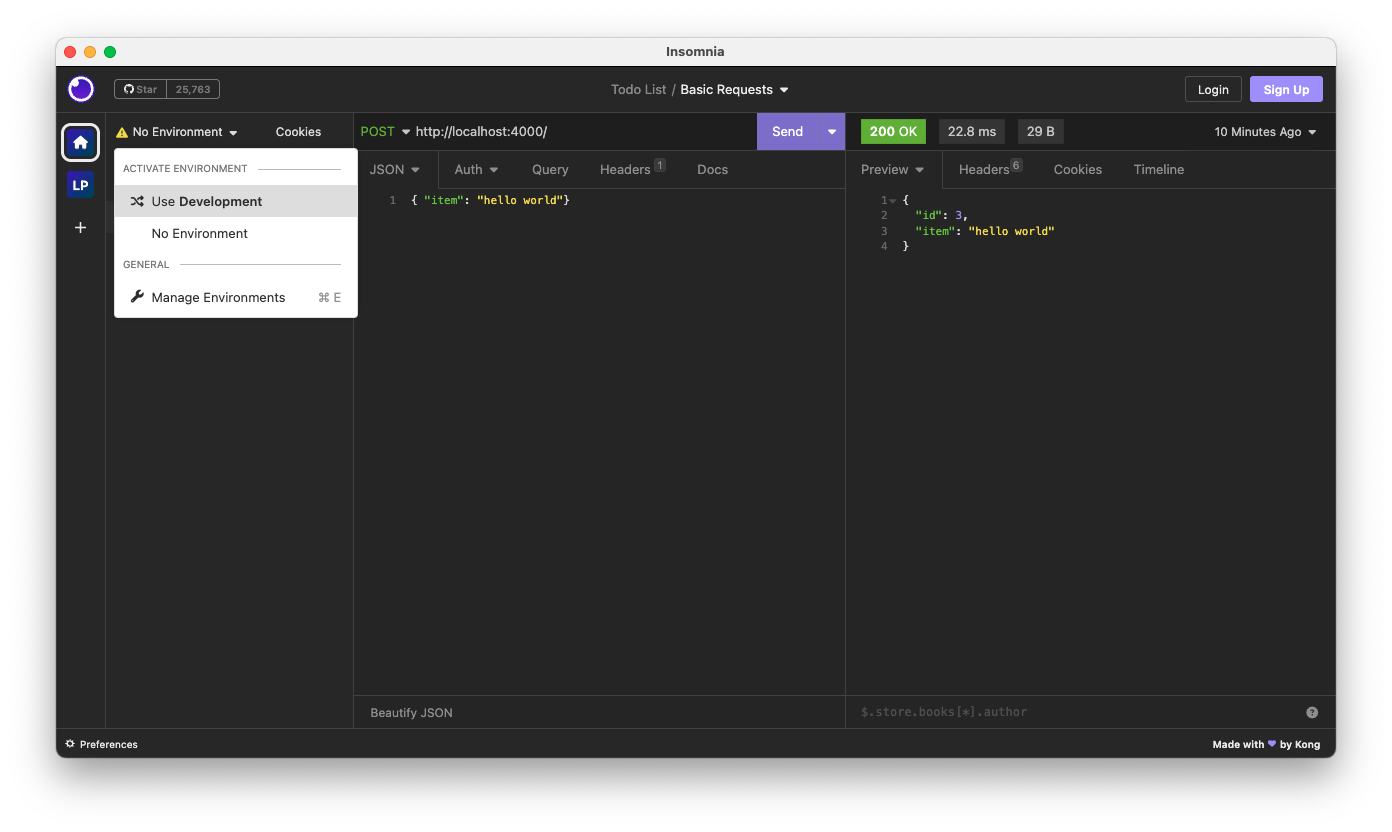Open the 10 Minutes Ago response history dropdown
Screen dimensions: 1392x832
(1264, 131)
